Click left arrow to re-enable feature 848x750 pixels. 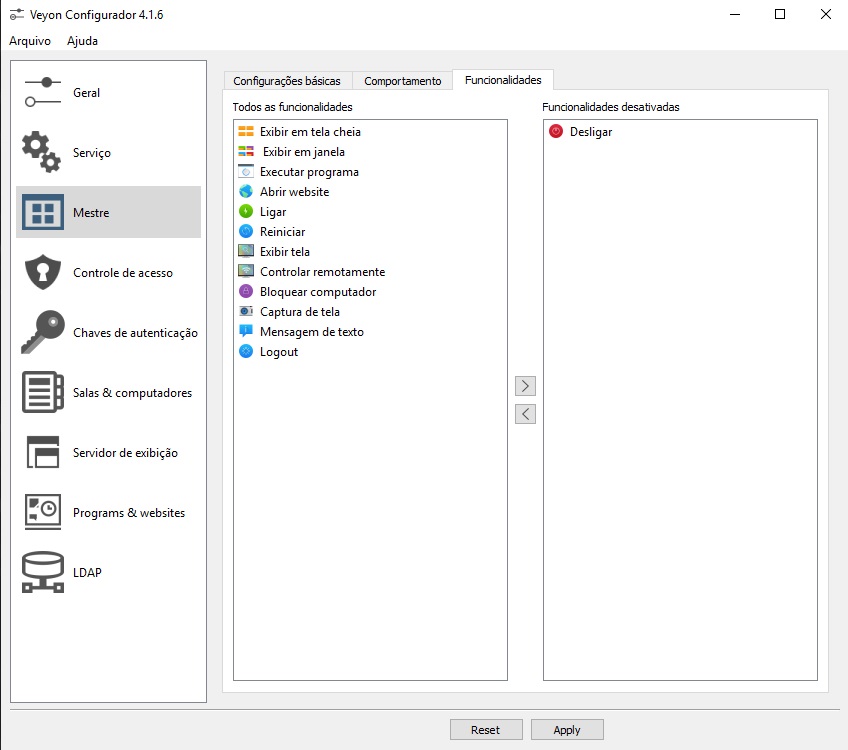[x=525, y=414]
